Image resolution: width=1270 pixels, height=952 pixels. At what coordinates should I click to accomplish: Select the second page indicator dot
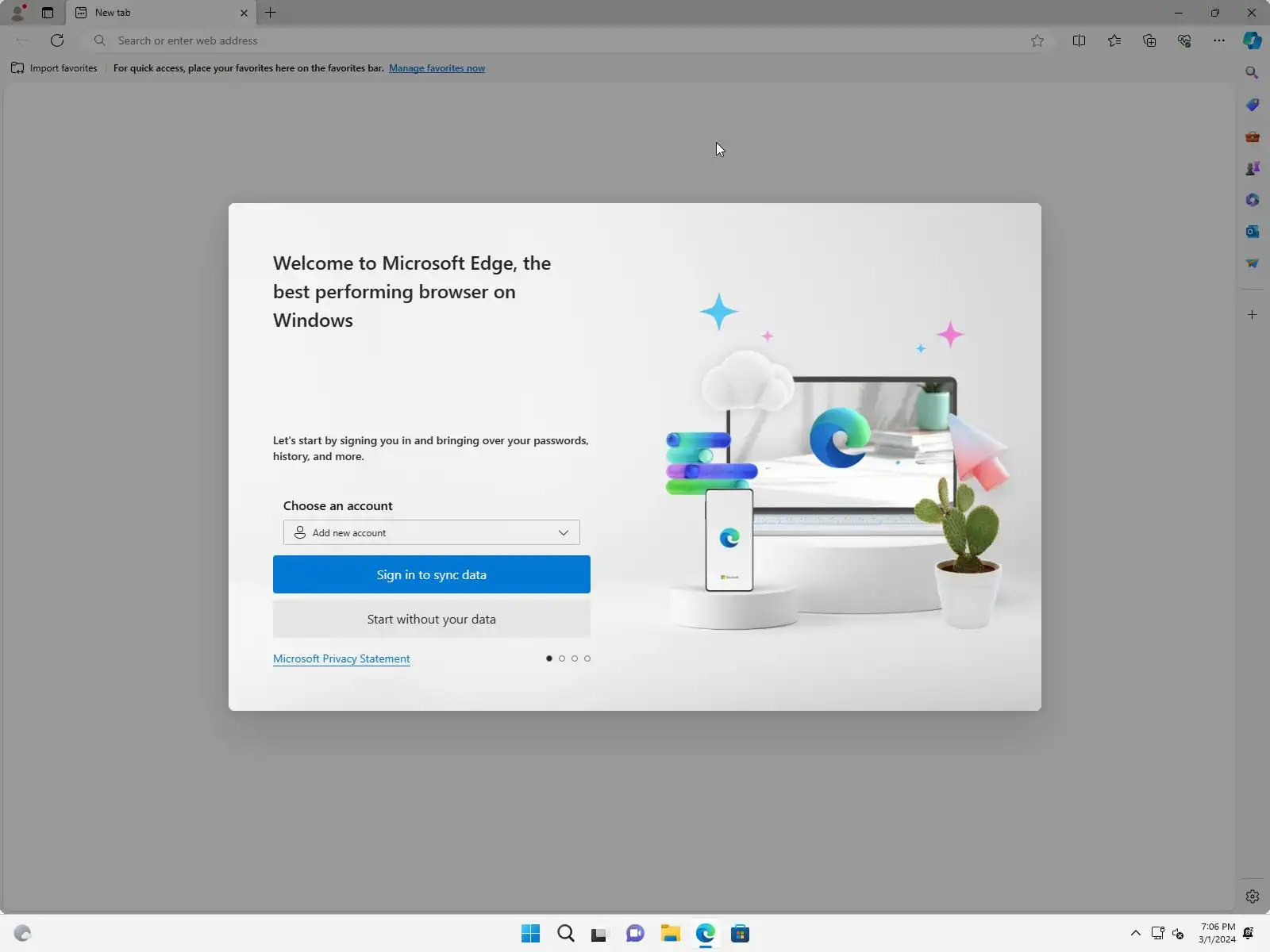pos(562,658)
